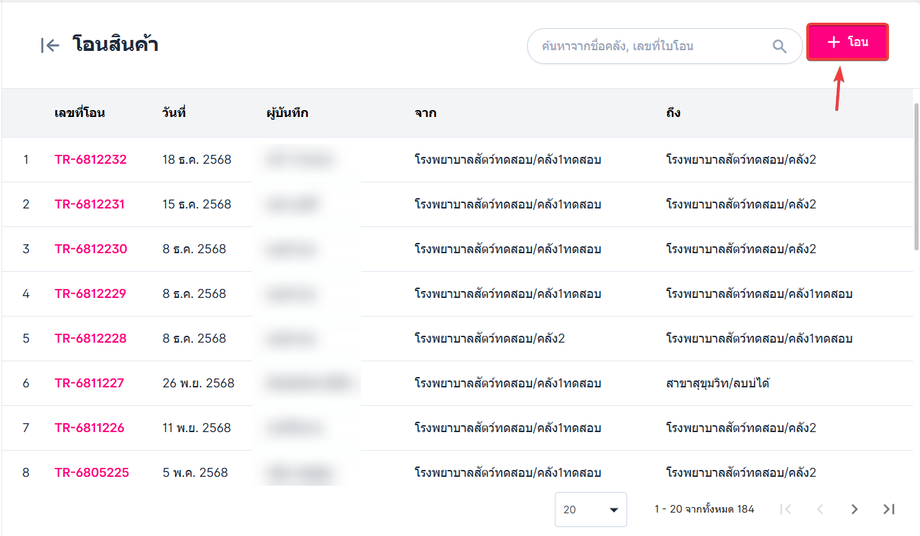Open transfer TR-6811227
Image resolution: width=920 pixels, height=536 pixels.
tap(89, 383)
